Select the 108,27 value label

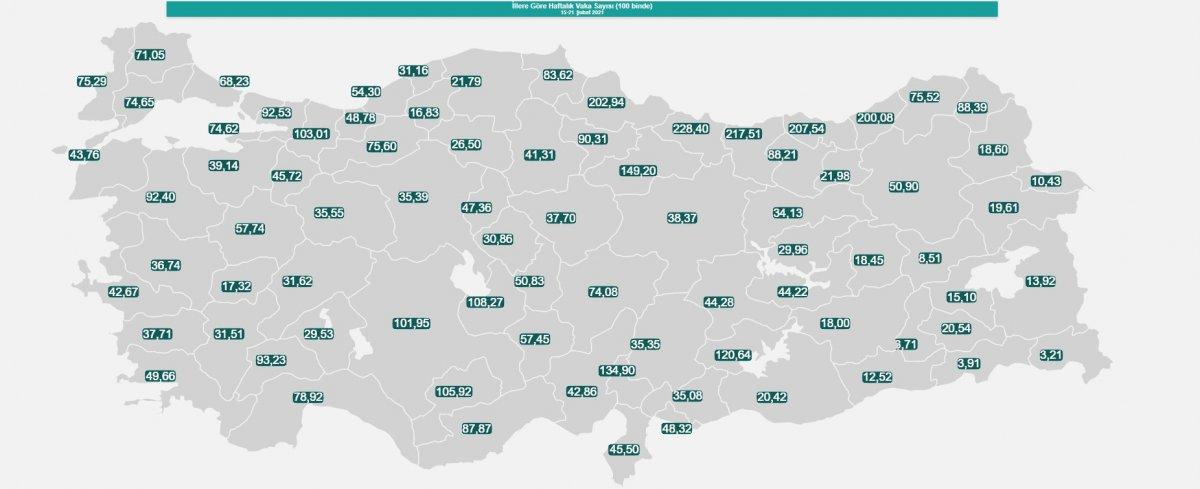pos(487,301)
